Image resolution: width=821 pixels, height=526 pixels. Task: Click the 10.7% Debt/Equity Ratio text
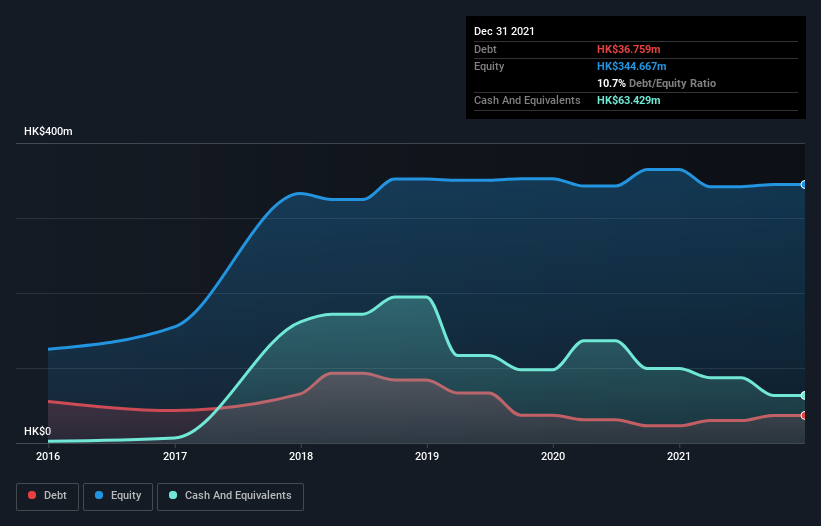[x=657, y=83]
